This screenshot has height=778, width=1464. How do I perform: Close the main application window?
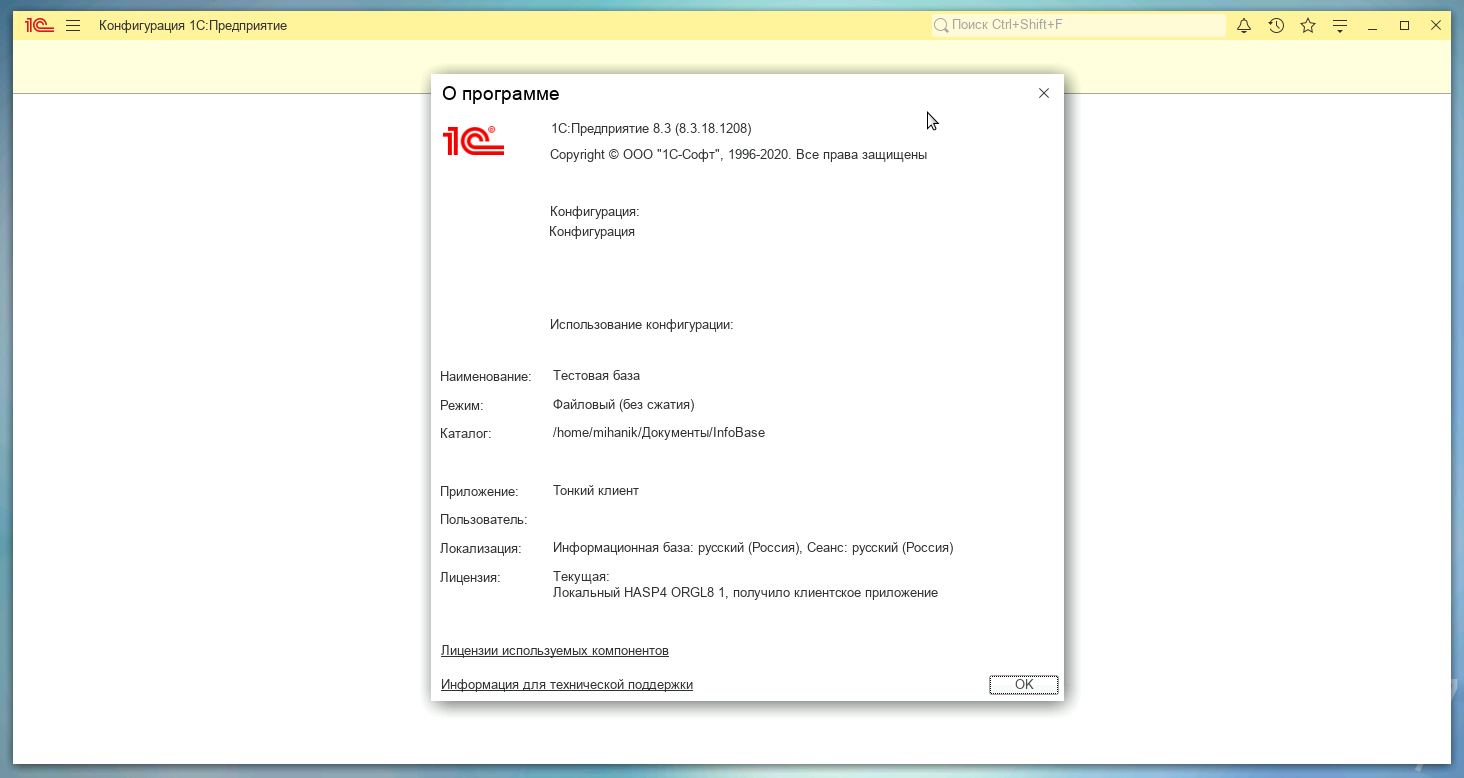coord(1436,26)
